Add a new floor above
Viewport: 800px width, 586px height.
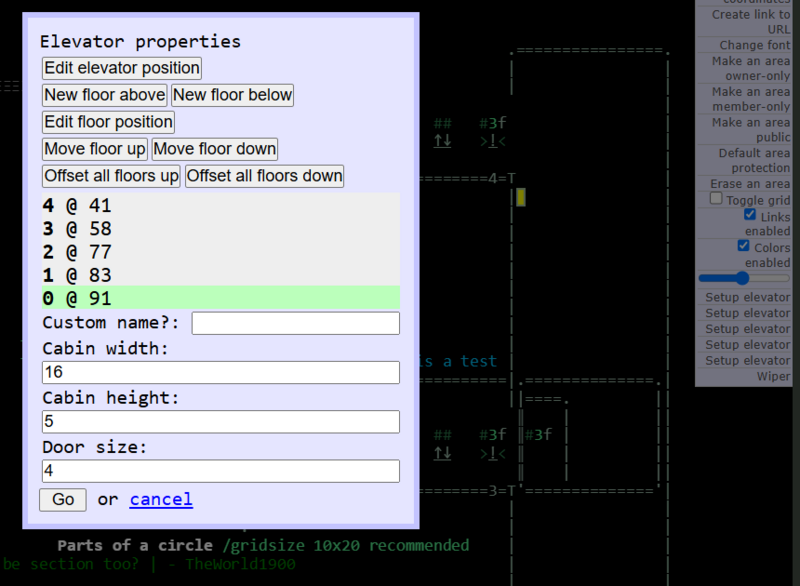point(105,95)
